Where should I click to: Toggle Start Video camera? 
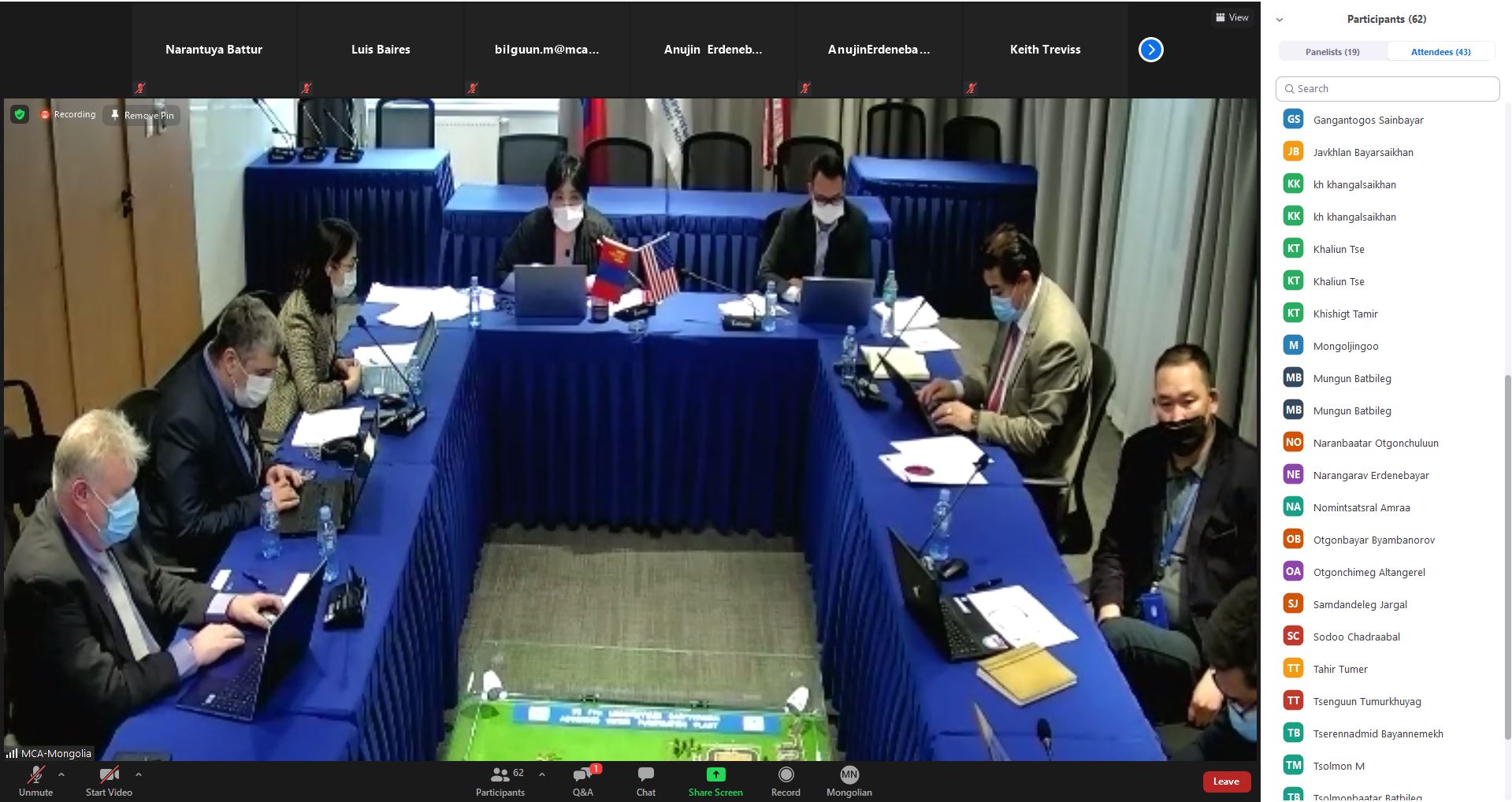click(109, 775)
